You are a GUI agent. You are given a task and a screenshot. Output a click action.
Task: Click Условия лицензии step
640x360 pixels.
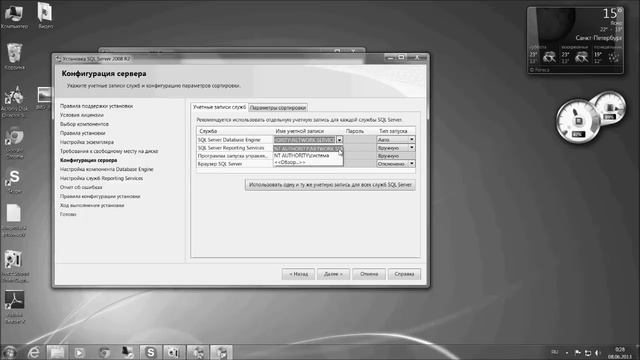(82, 115)
